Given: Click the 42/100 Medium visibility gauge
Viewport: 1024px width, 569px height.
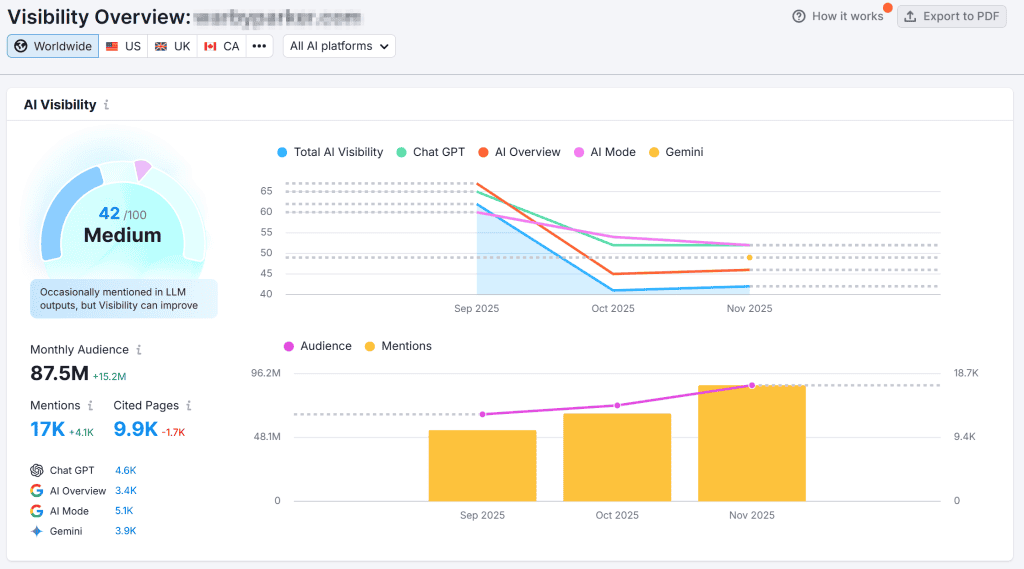Looking at the screenshot, I should click(x=122, y=219).
